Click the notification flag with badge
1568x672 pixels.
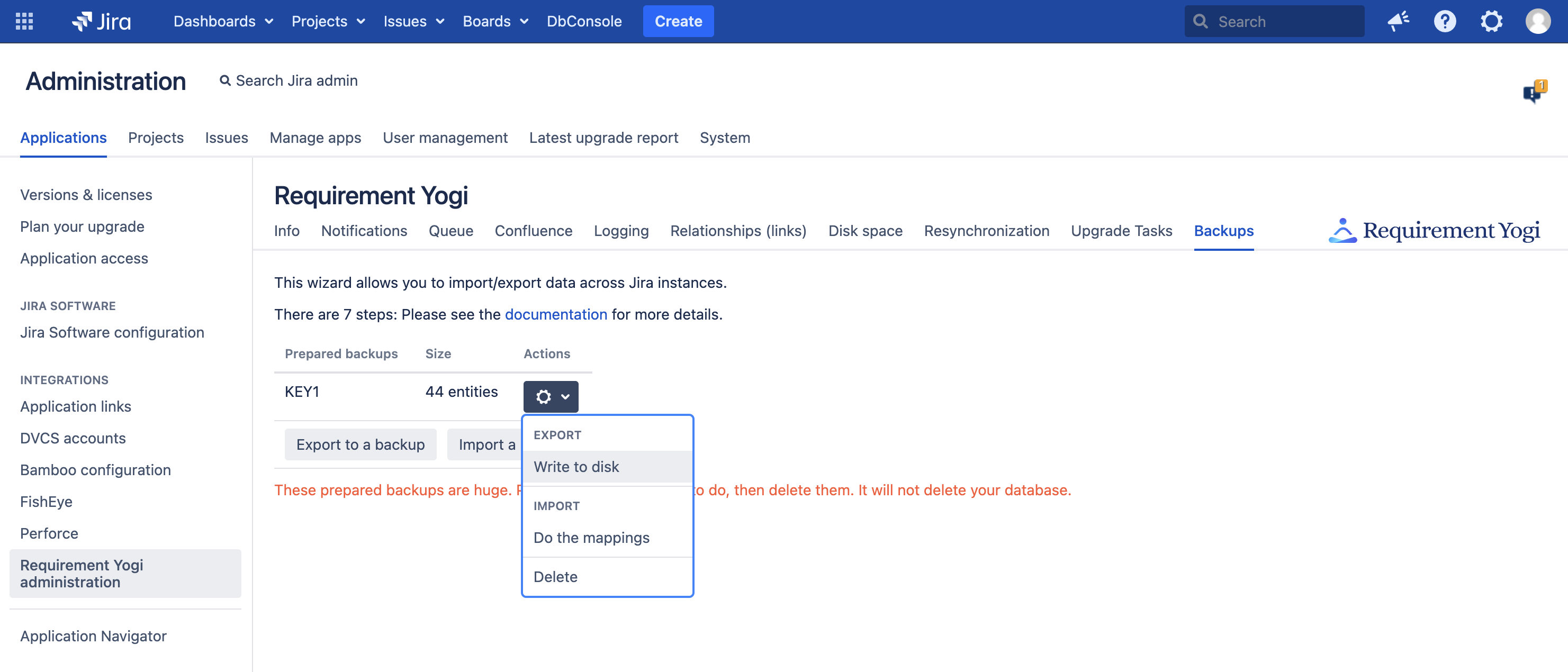coord(1533,92)
